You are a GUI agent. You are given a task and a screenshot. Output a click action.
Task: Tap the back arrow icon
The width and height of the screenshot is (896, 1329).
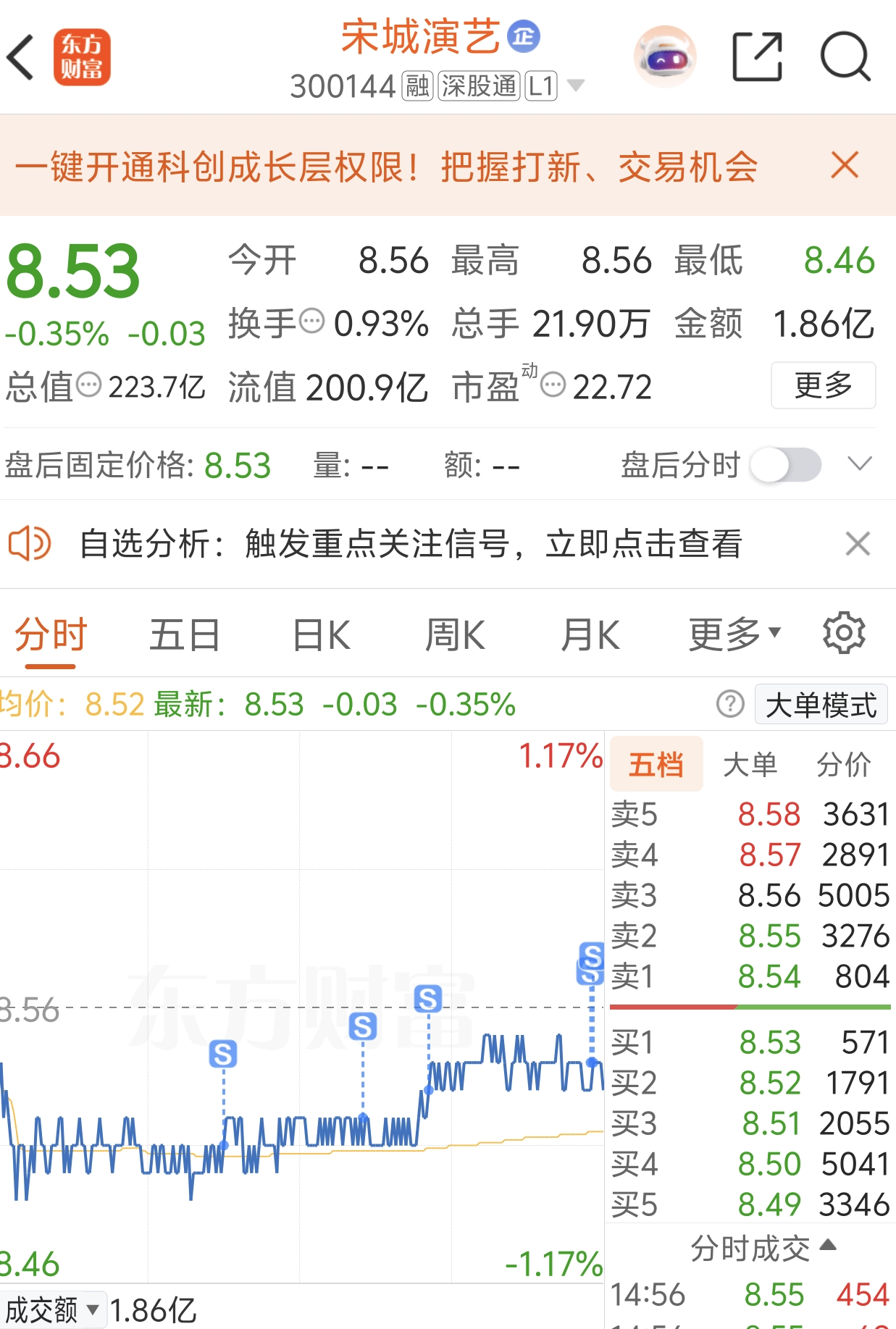tap(20, 56)
